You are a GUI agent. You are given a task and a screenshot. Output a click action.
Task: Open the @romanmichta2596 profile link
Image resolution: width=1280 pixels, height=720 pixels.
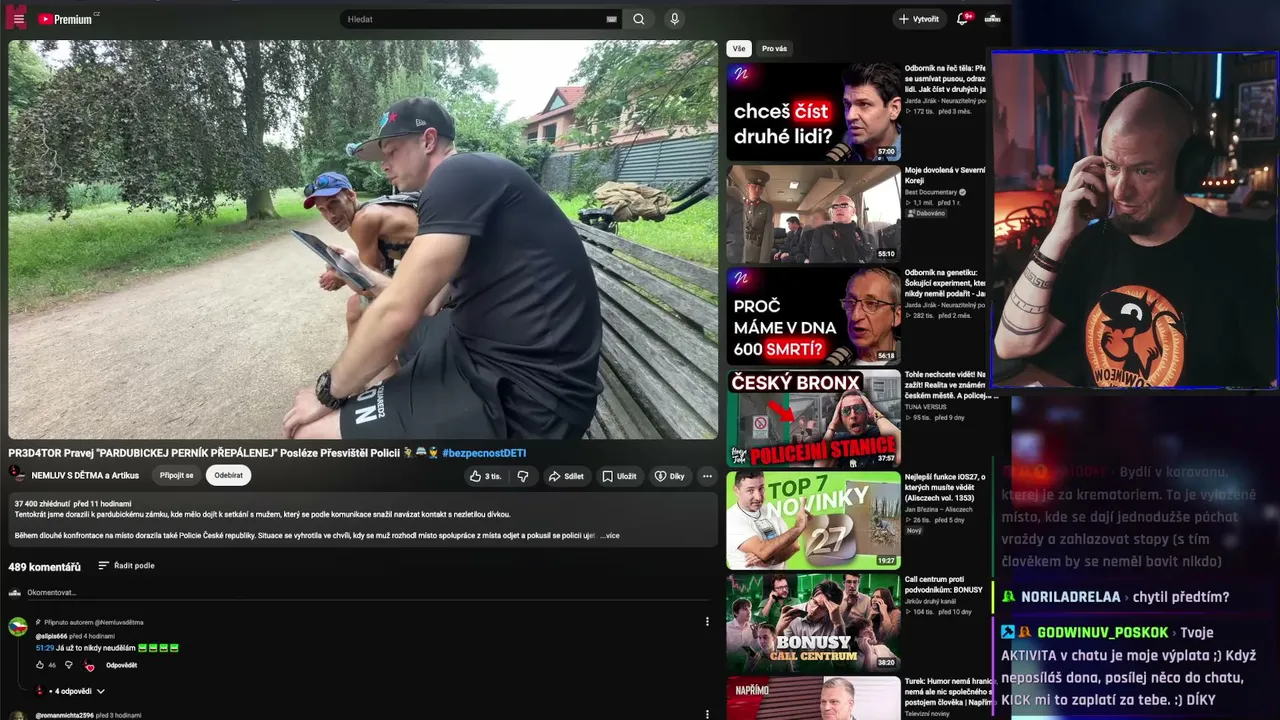[64, 715]
